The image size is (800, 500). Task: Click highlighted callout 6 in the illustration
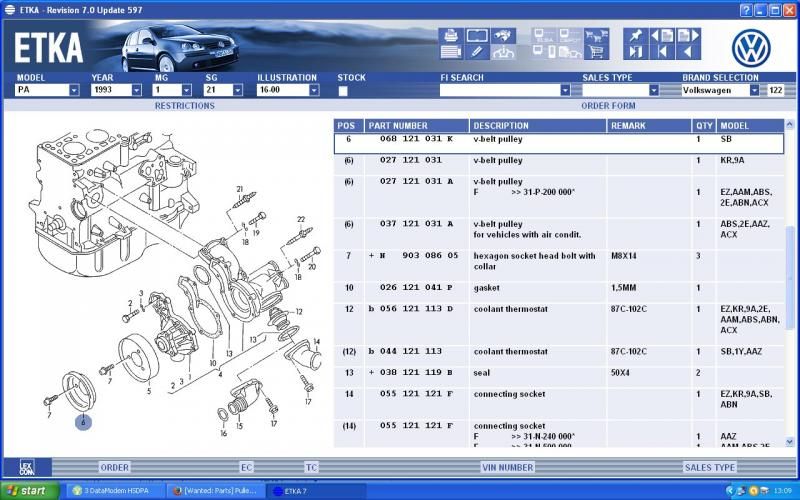[x=83, y=422]
